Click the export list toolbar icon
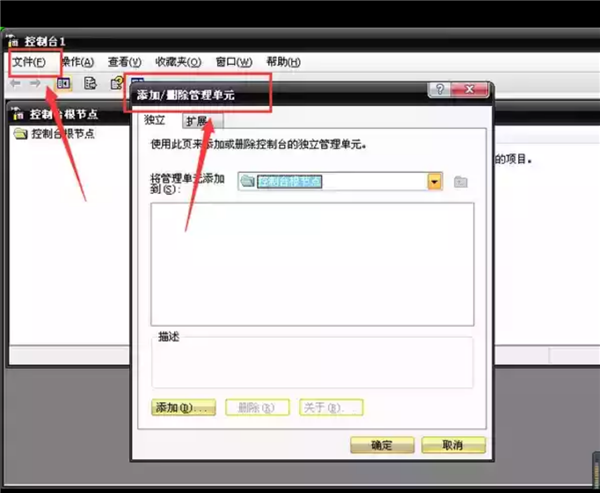Viewport: 600px width, 493px height. [90, 83]
